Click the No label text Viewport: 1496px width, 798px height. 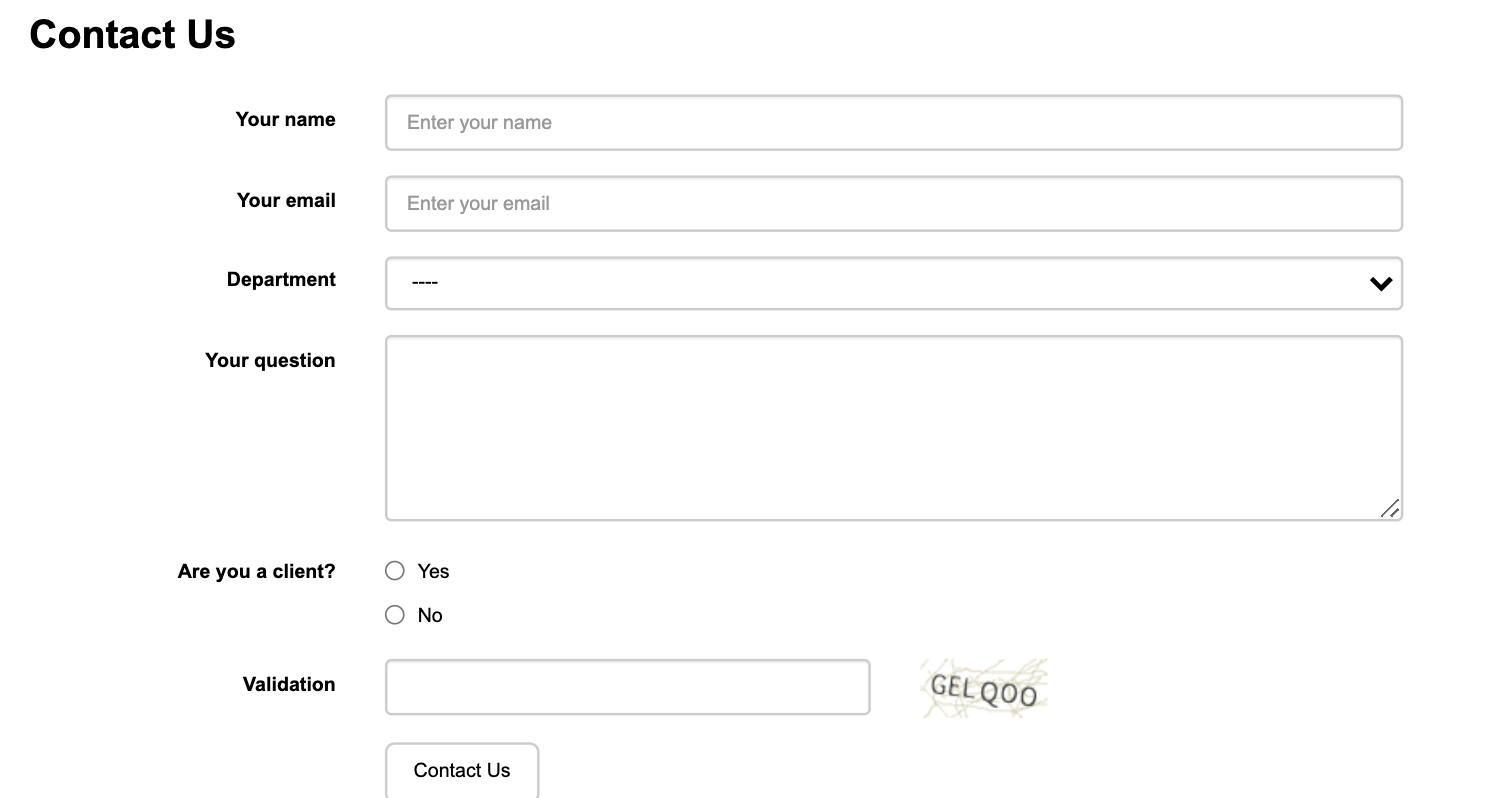click(430, 615)
